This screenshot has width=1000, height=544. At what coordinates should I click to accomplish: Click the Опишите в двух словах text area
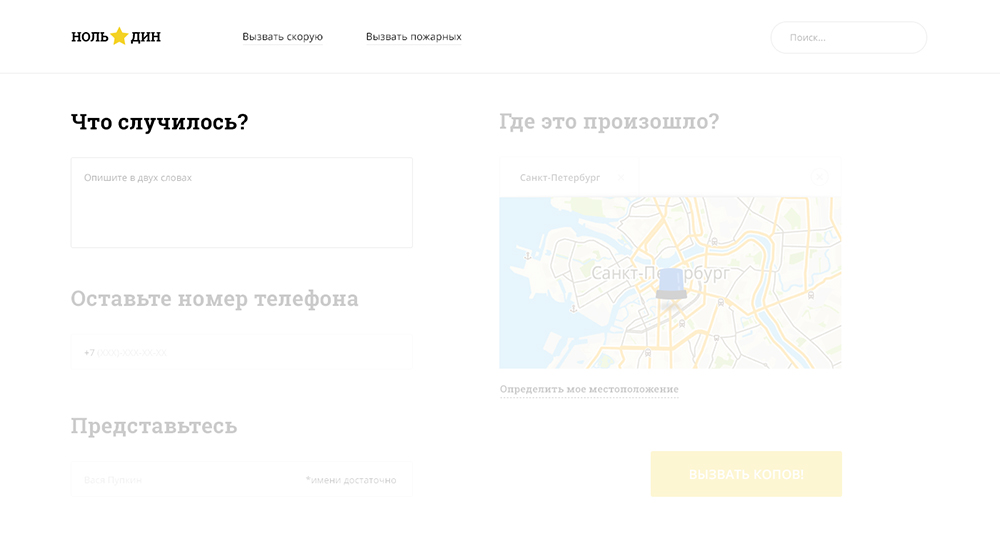point(241,202)
